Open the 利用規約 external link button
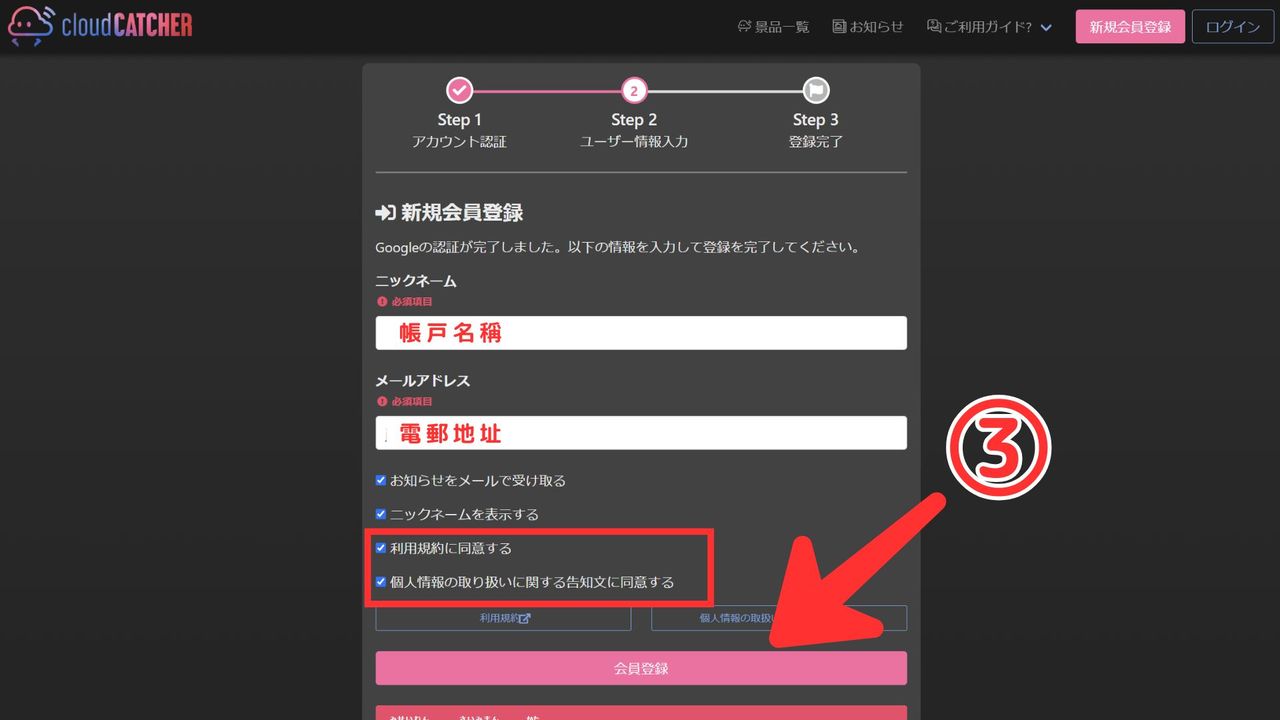This screenshot has width=1280, height=720. pos(503,618)
